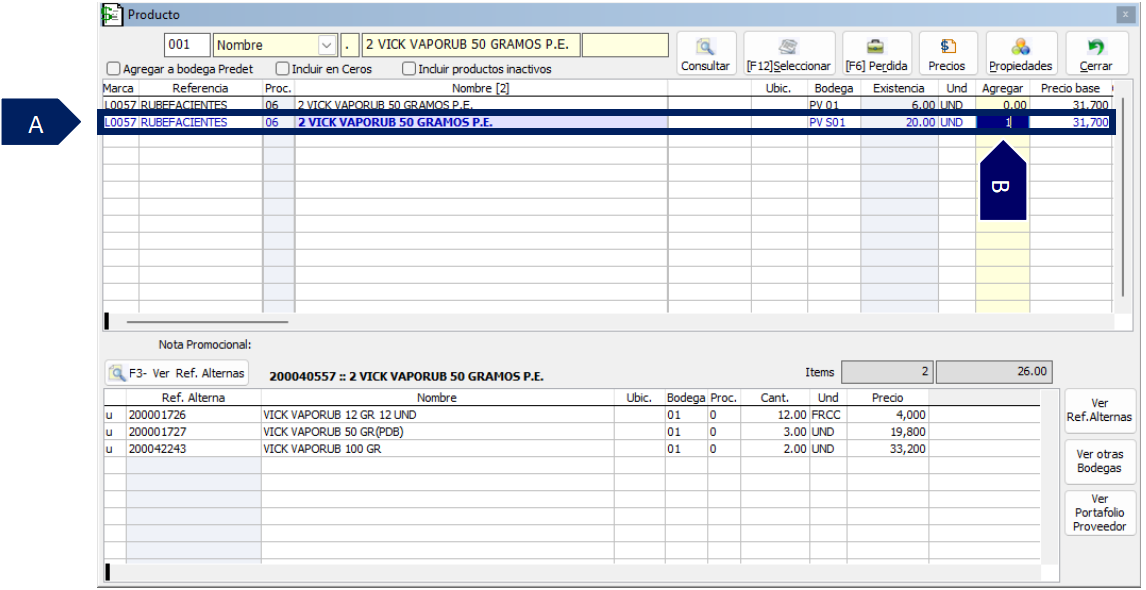Click the Ver Ref.Alternas side button
Viewport: 1146px width, 590px height.
tap(1101, 410)
